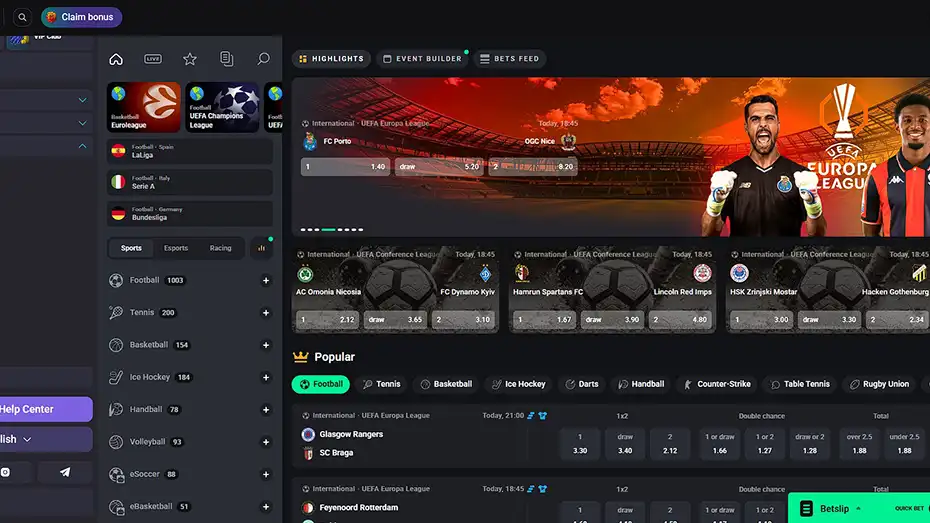Bet on HSK Zrinjski Mostar at 3.00
The width and height of the screenshot is (930, 523).
(762, 320)
